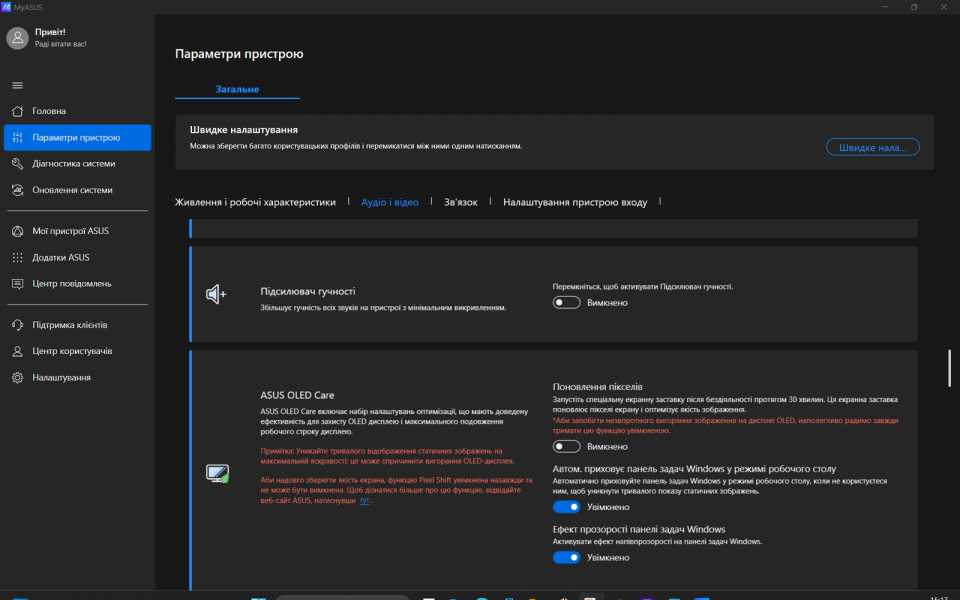Open Налаштування gear icon in sidebar
960x600 pixels.
17,378
